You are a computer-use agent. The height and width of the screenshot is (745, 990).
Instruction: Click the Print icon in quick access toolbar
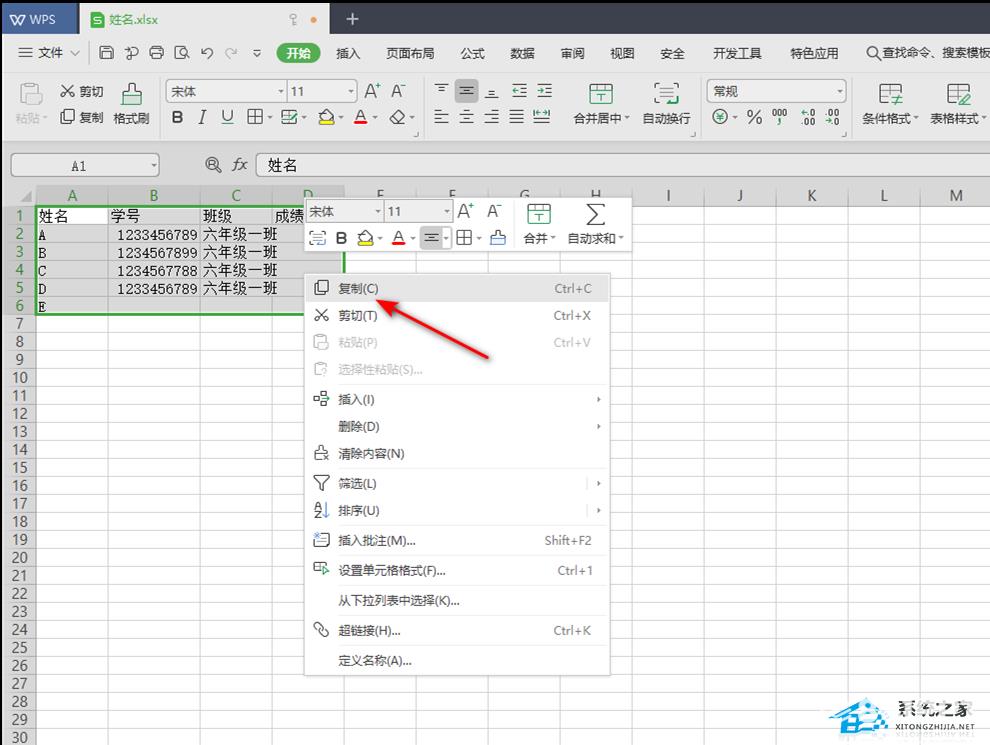(x=157, y=53)
